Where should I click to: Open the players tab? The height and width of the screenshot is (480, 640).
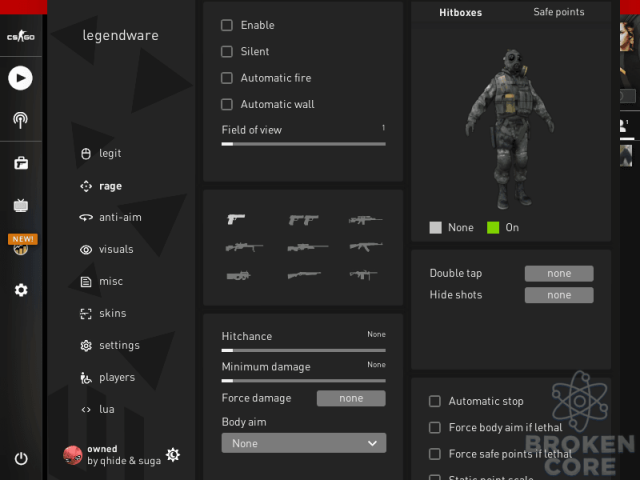point(107,378)
